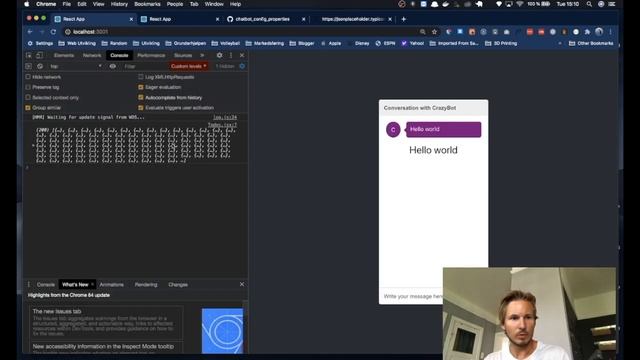
Task: Disable the Group similar checkbox
Action: coord(28,108)
